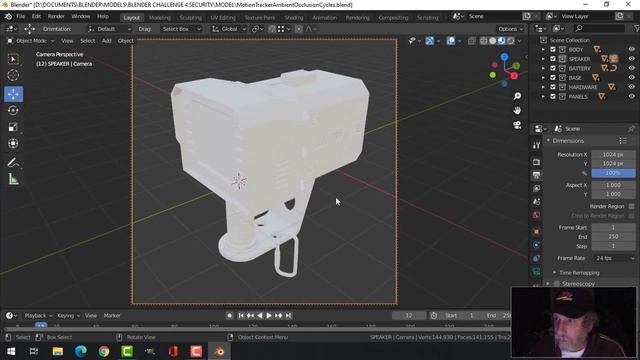Open the Scene properties tab
This screenshot has height=360, width=640.
536,202
